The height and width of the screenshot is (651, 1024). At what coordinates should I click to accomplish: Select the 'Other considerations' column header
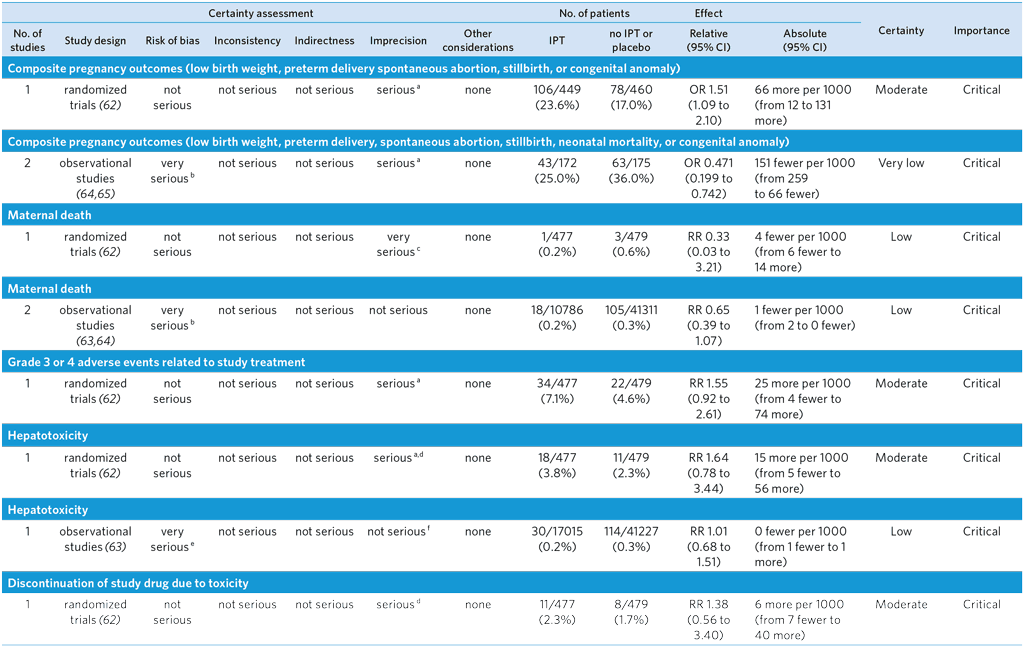[x=478, y=41]
